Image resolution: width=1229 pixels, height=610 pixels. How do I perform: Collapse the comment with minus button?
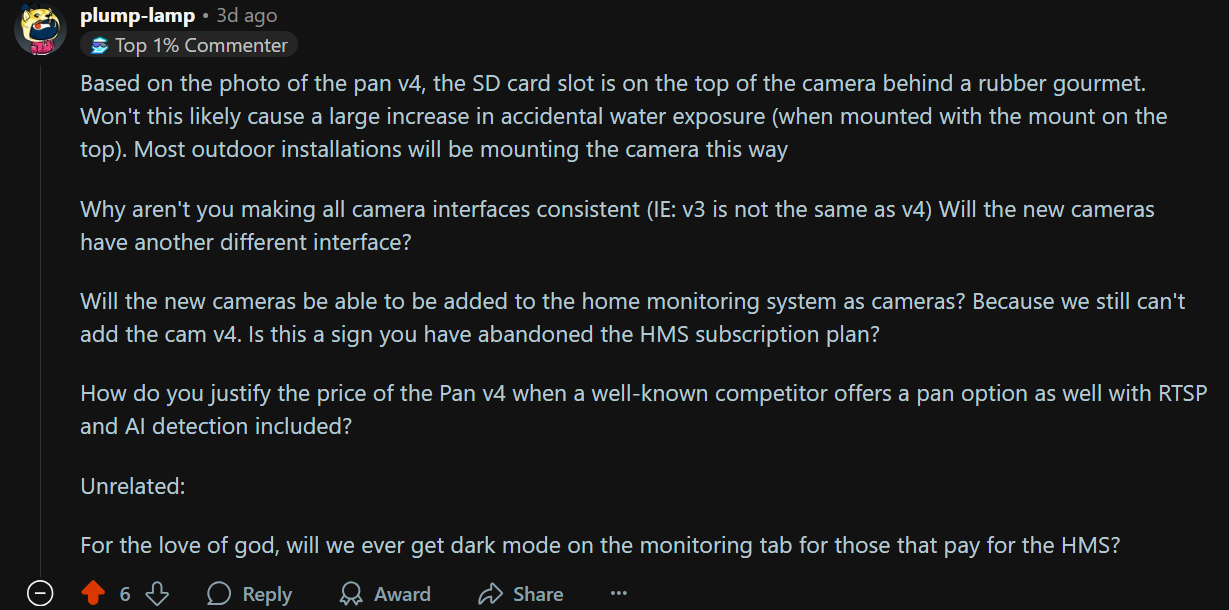[39, 594]
